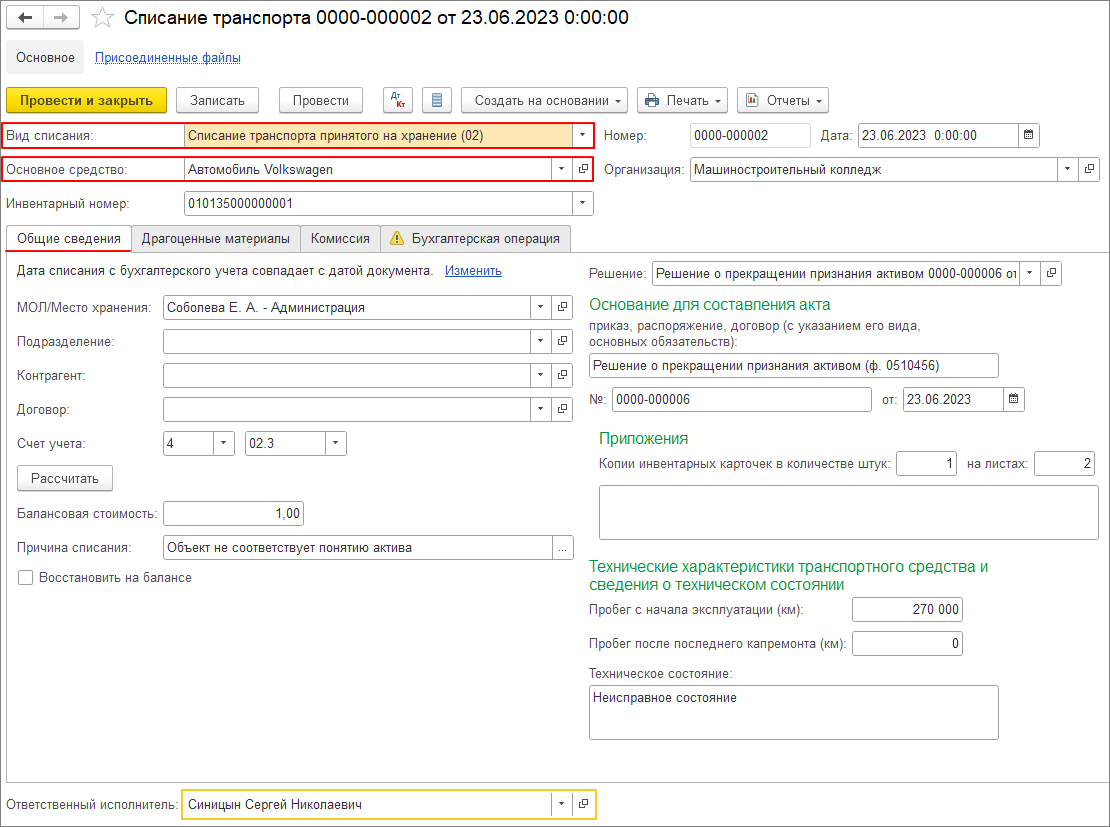The width and height of the screenshot is (1110, 827).
Task: Open the document structure list icon
Action: 437,101
